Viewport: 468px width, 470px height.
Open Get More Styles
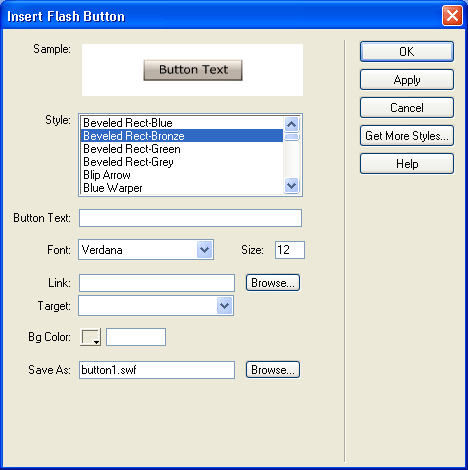click(407, 136)
